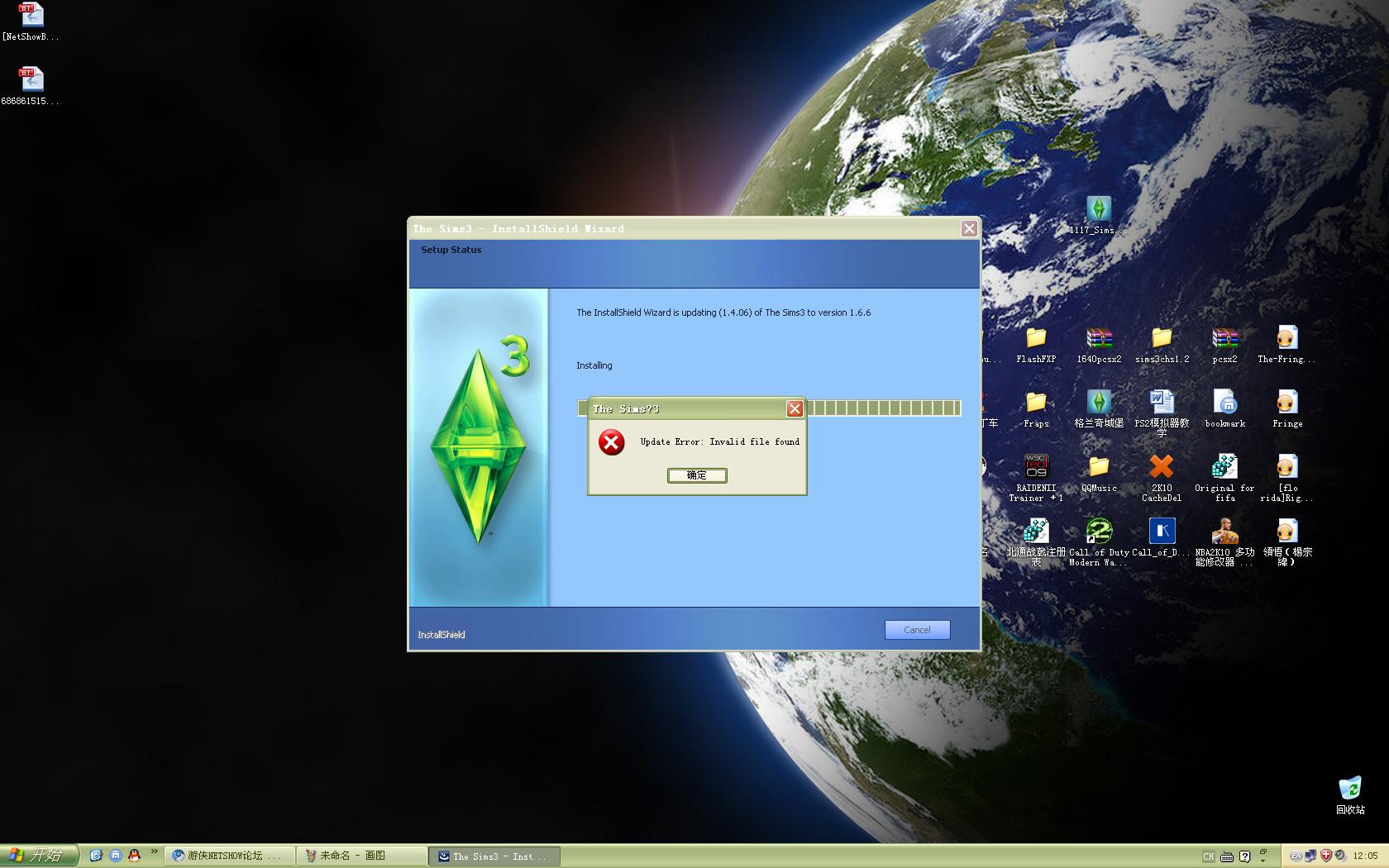Viewport: 1389px width, 868px height.
Task: Open the 开始 Start menu
Action: click(39, 856)
